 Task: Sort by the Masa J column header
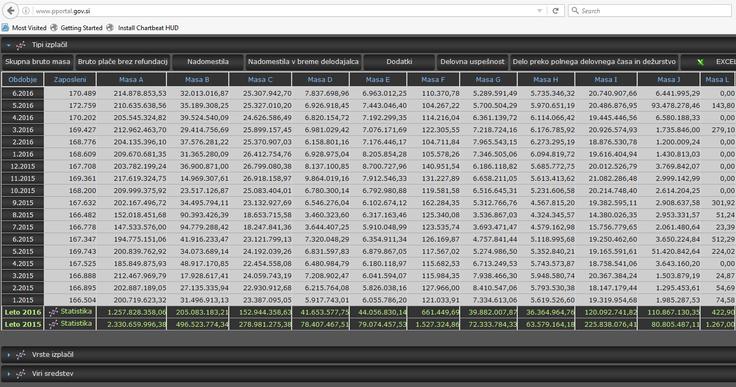pos(669,80)
